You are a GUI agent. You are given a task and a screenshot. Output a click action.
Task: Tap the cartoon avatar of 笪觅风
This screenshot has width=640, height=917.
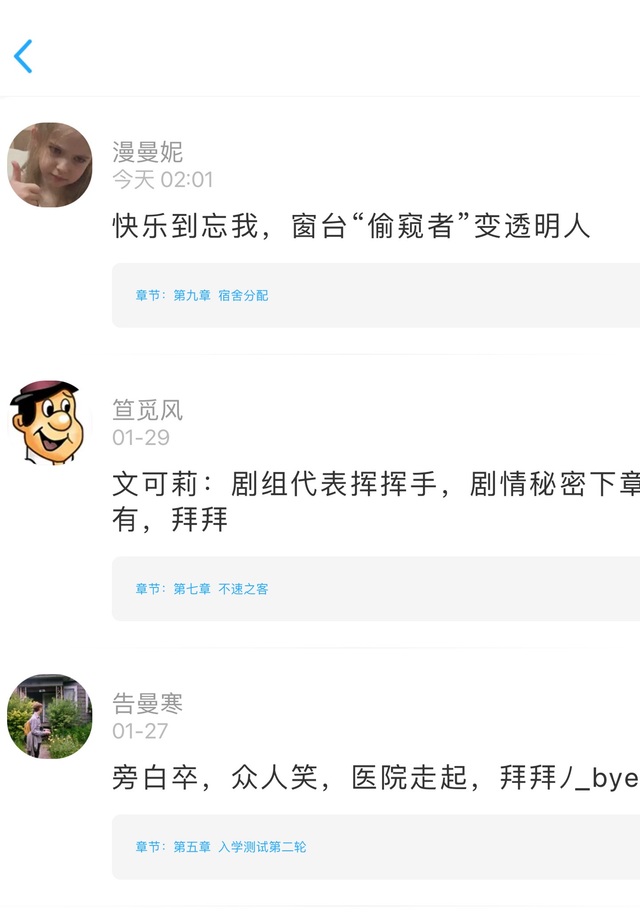click(x=50, y=423)
